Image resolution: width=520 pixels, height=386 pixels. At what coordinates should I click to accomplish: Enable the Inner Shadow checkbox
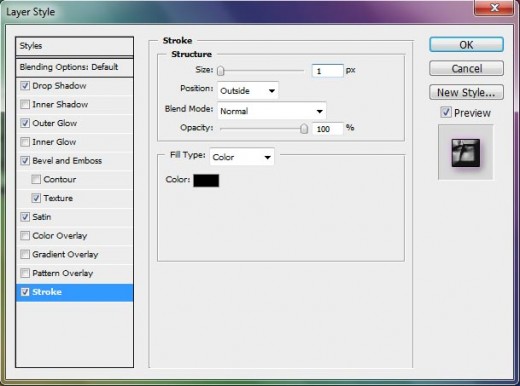25,104
